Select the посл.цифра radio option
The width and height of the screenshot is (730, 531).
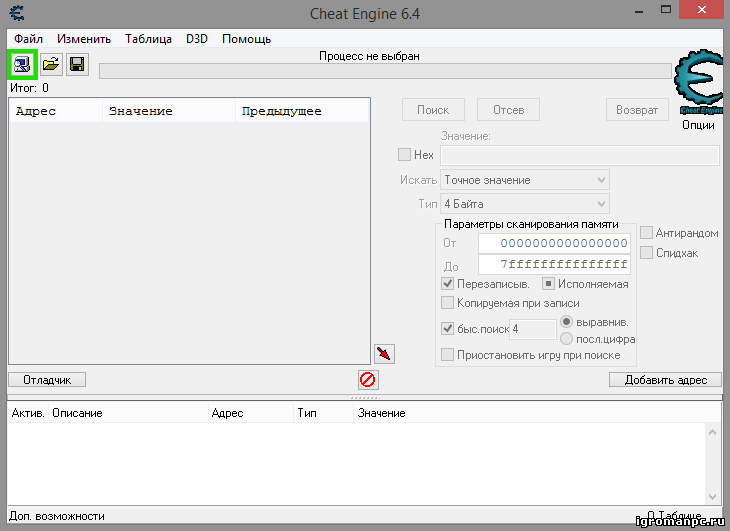click(566, 339)
